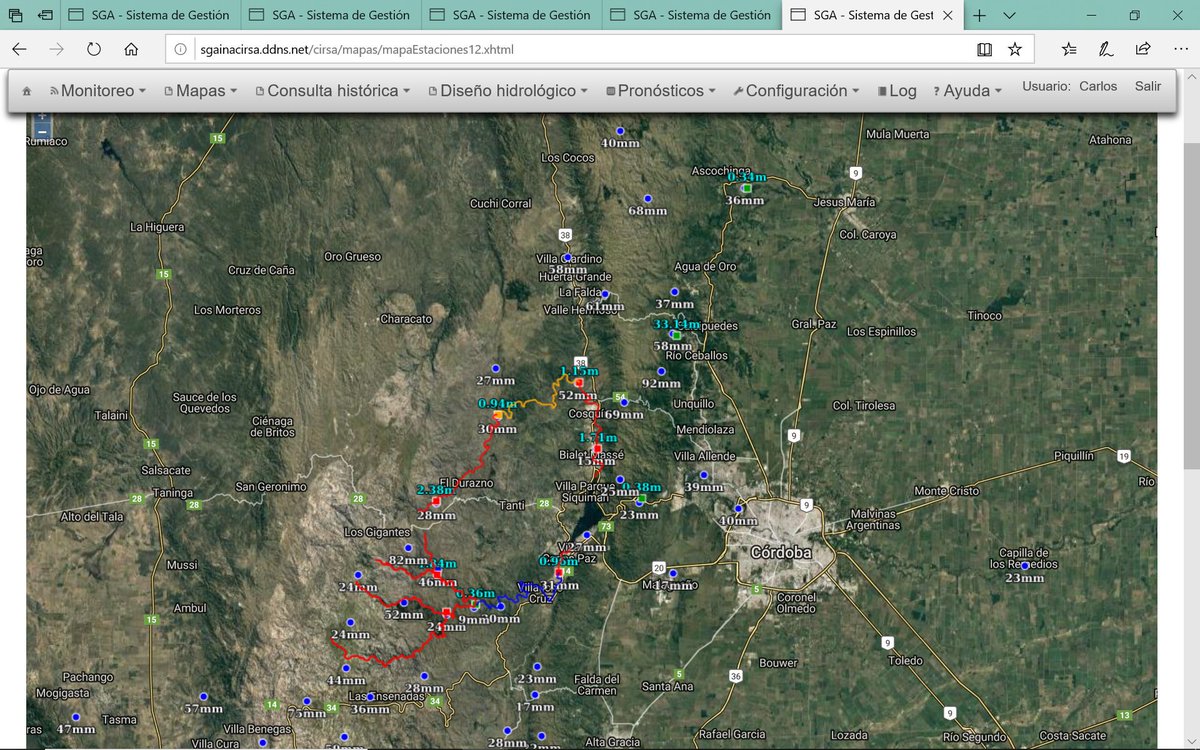Click the red station marker labeled 2.38m
Image resolution: width=1200 pixels, height=750 pixels.
tap(437, 501)
